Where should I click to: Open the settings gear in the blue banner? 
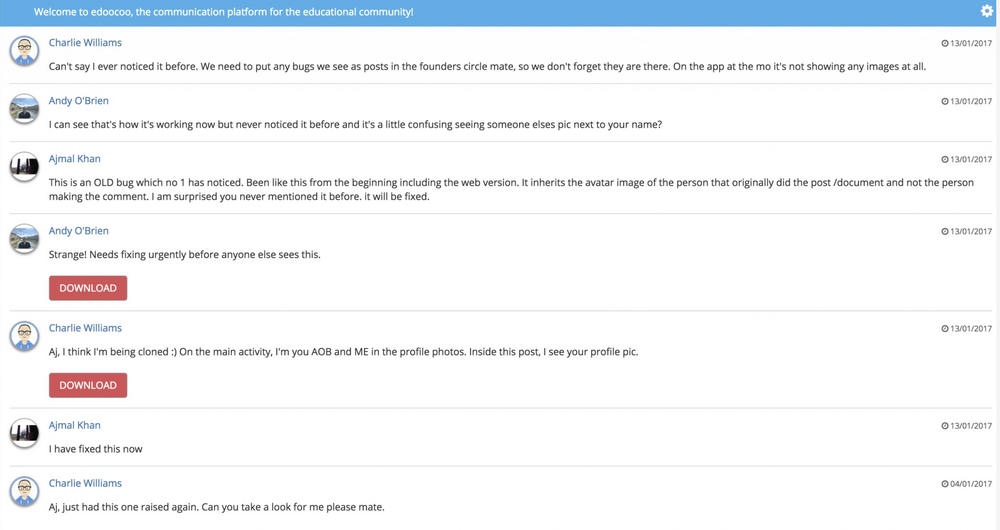click(x=986, y=11)
